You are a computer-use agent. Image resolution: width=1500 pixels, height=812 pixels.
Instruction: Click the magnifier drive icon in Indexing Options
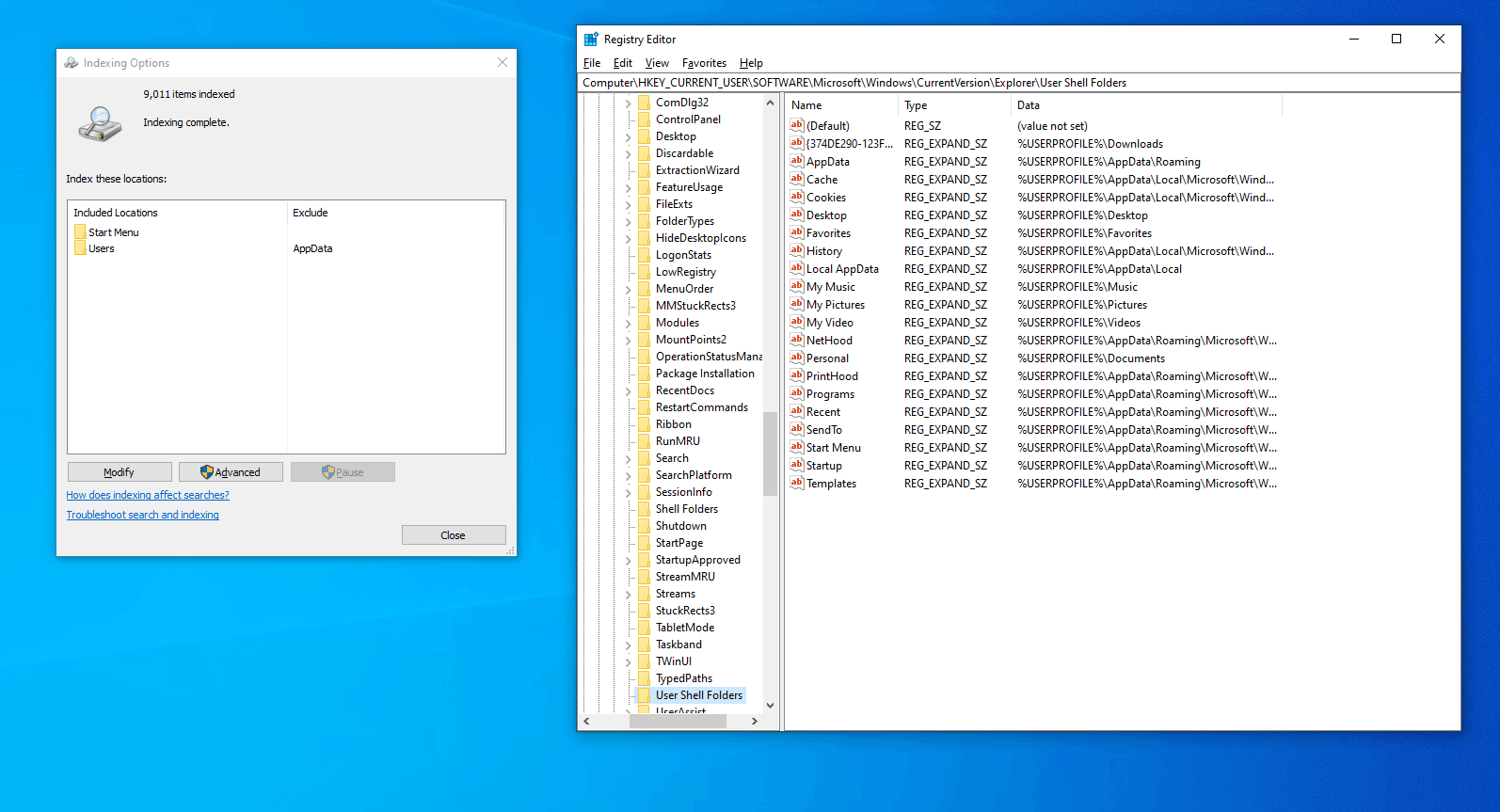click(x=100, y=123)
